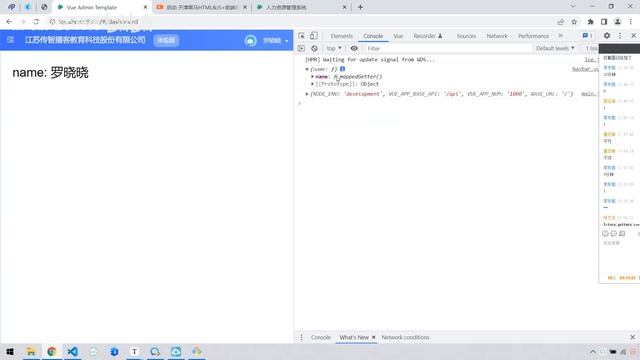
Task: Go back in browser history
Action: pyautogui.click(x=9, y=22)
